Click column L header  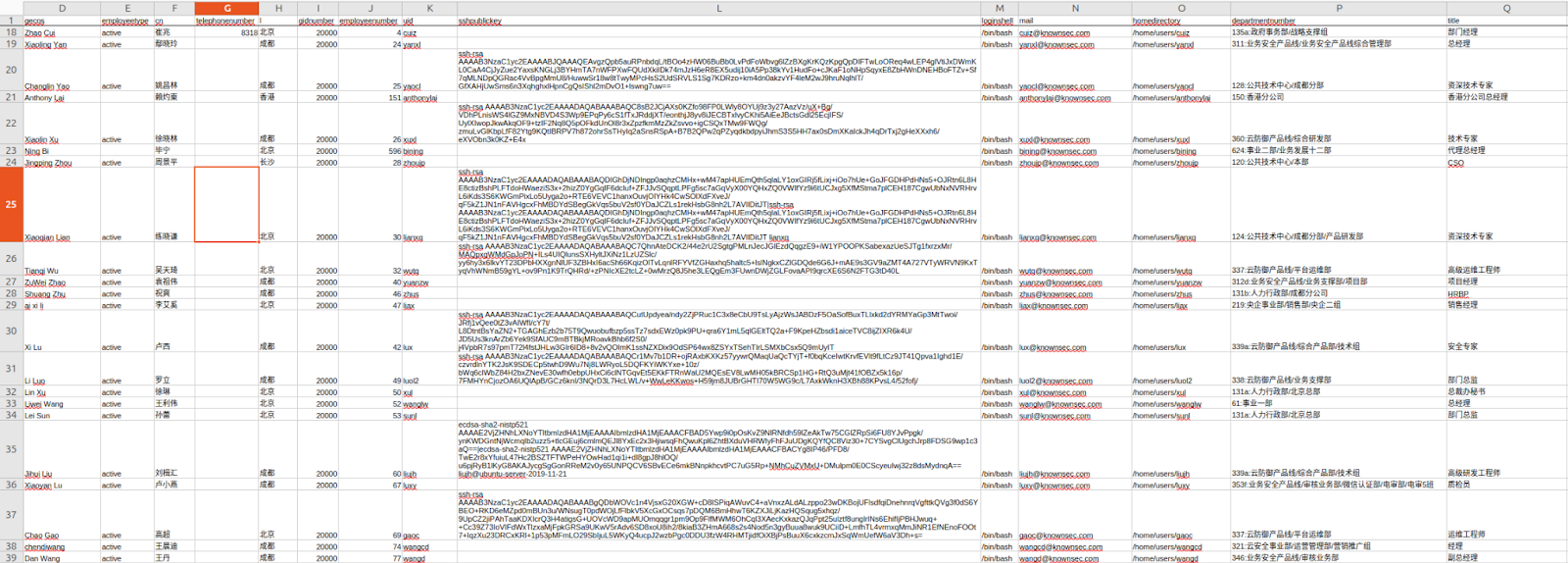click(717, 8)
